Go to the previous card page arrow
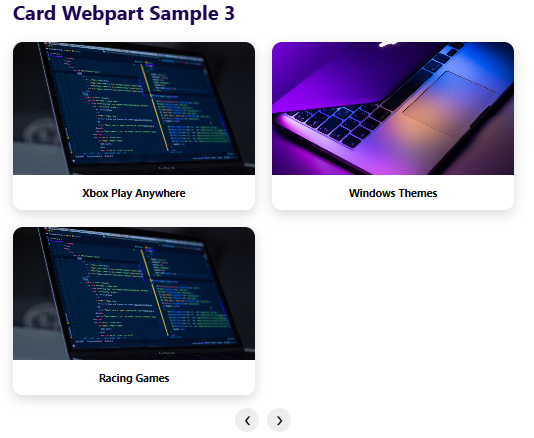This screenshot has height=438, width=534. 247,420
